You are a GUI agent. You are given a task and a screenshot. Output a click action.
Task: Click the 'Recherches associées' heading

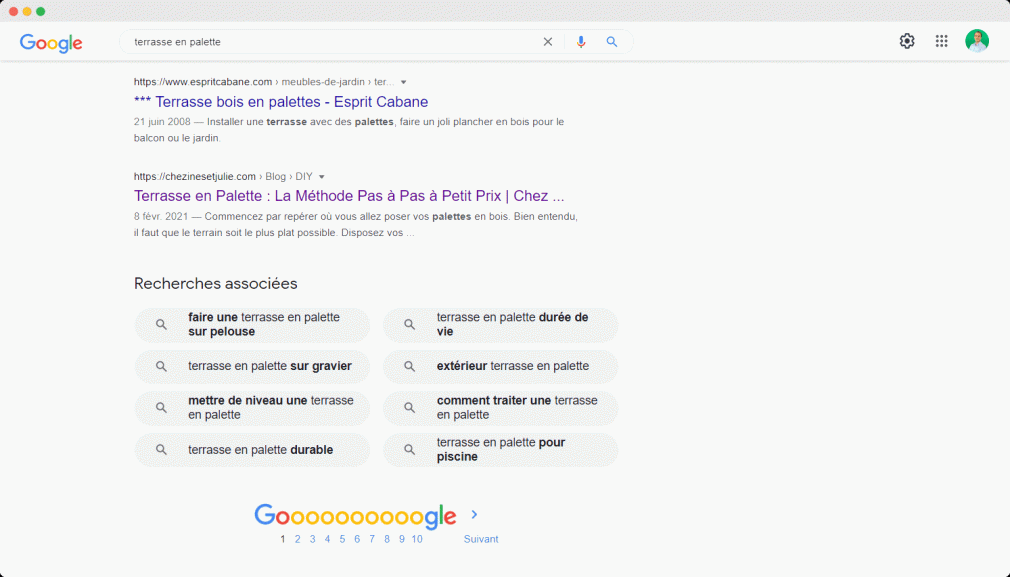(x=216, y=283)
